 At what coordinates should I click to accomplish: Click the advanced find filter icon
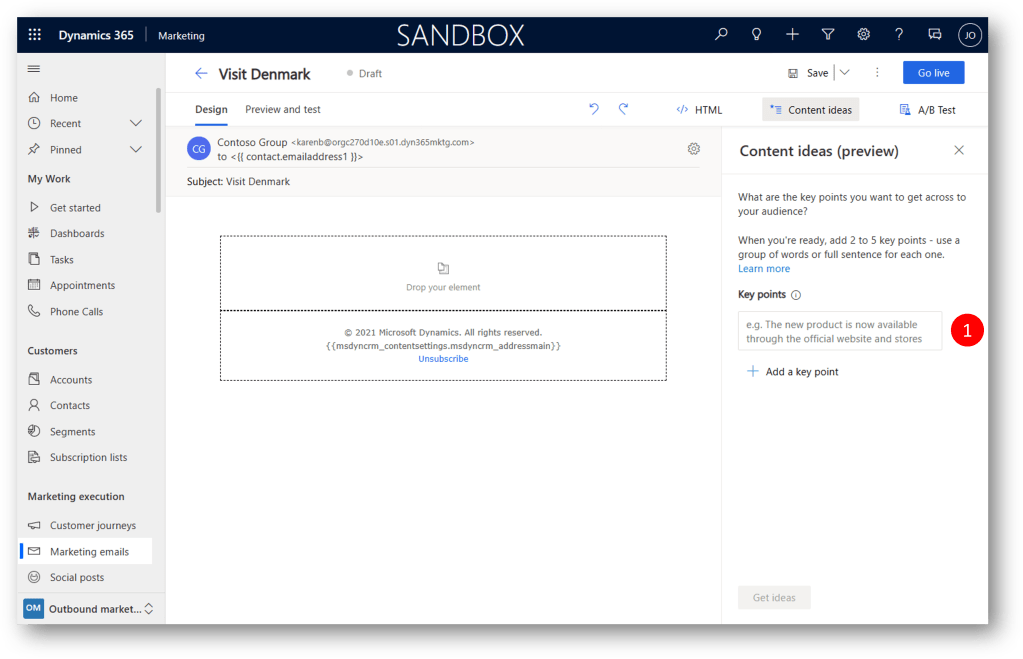coord(828,35)
